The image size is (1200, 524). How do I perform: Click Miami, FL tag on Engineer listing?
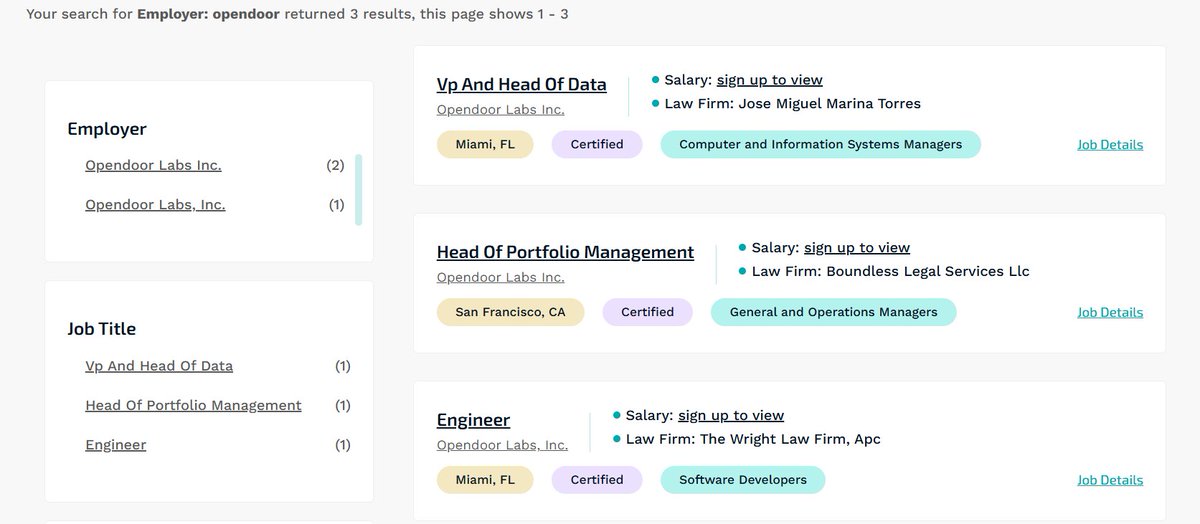pyautogui.click(x=485, y=480)
